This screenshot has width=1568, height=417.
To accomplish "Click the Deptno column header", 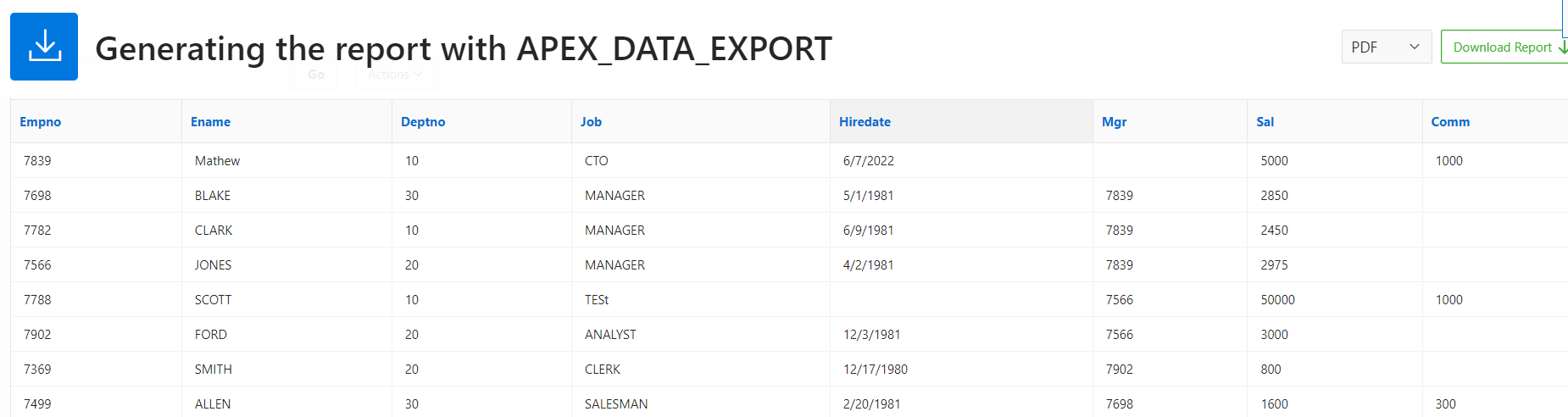I will point(423,122).
